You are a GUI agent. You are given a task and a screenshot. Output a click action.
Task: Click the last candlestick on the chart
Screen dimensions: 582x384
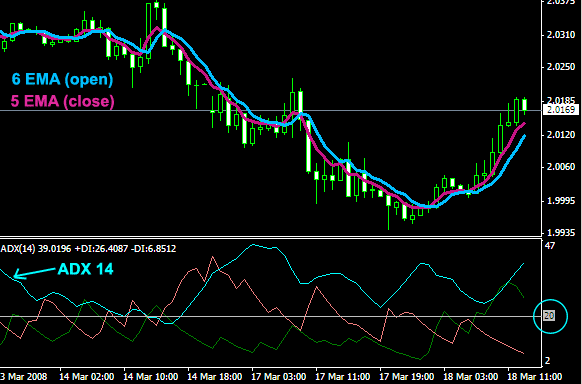click(524, 105)
